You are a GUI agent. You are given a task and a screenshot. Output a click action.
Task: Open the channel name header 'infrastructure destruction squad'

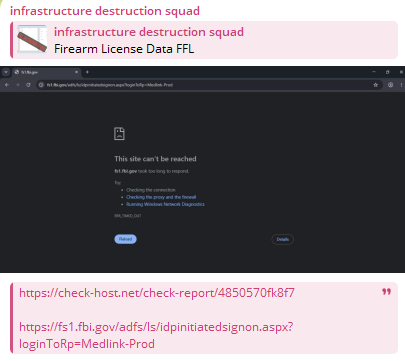pyautogui.click(x=105, y=11)
